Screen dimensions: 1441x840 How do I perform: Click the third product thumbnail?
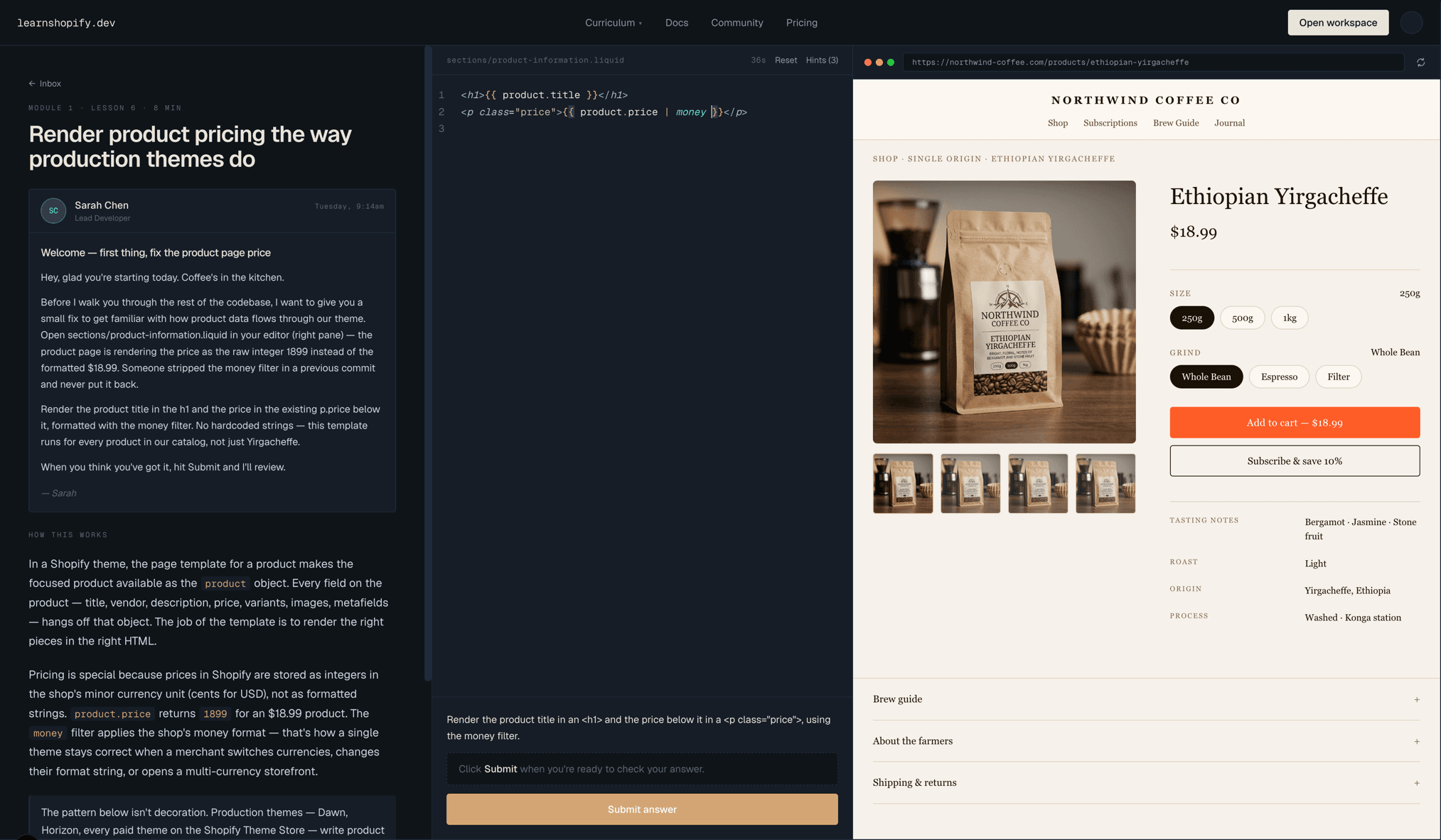pyautogui.click(x=1038, y=484)
